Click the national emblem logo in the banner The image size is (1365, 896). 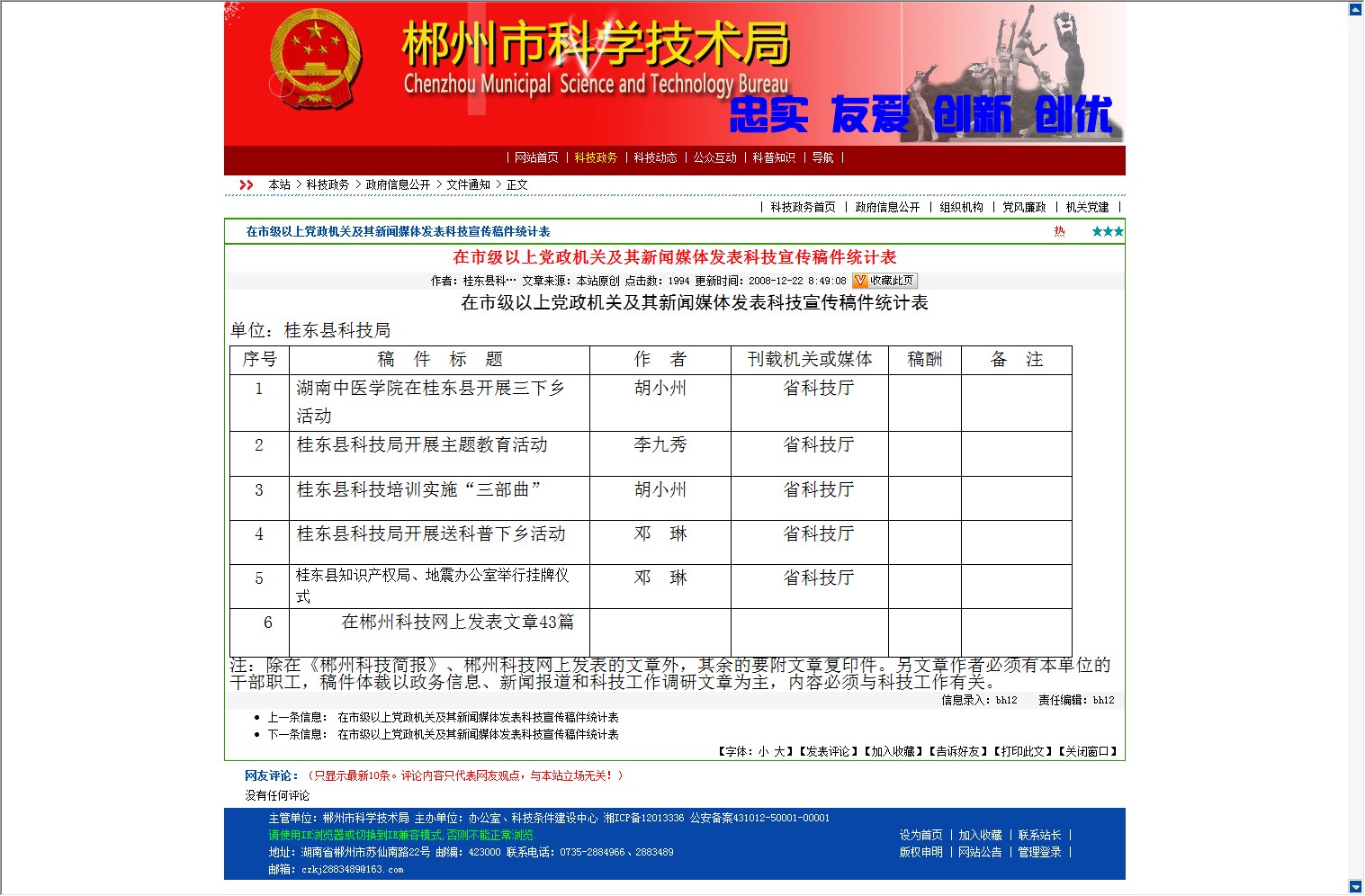point(316,61)
